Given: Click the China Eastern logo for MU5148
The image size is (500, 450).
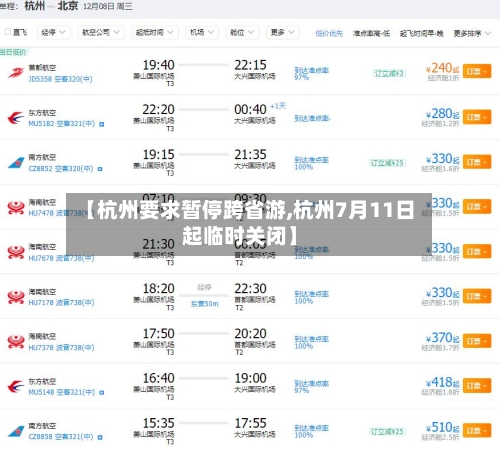Looking at the screenshot, I should click(16, 386).
